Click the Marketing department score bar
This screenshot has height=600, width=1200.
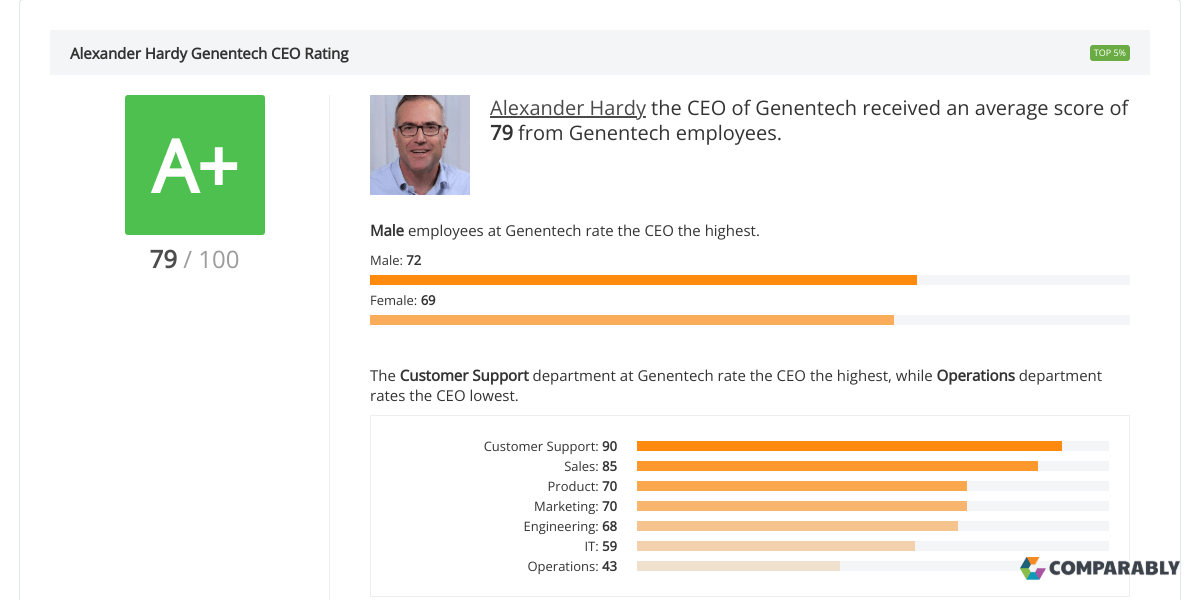801,506
